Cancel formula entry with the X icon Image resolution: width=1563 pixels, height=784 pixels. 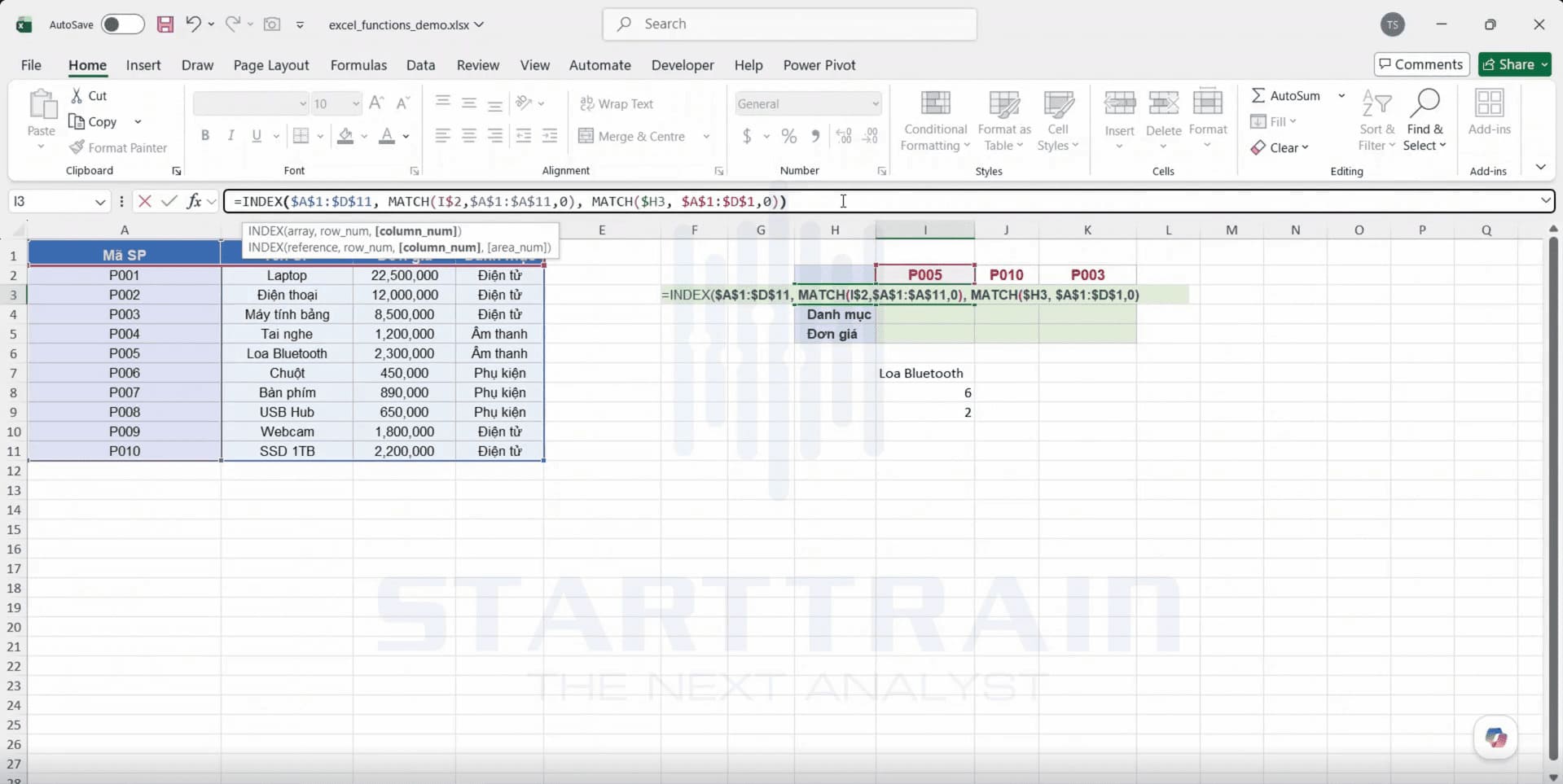click(x=145, y=201)
